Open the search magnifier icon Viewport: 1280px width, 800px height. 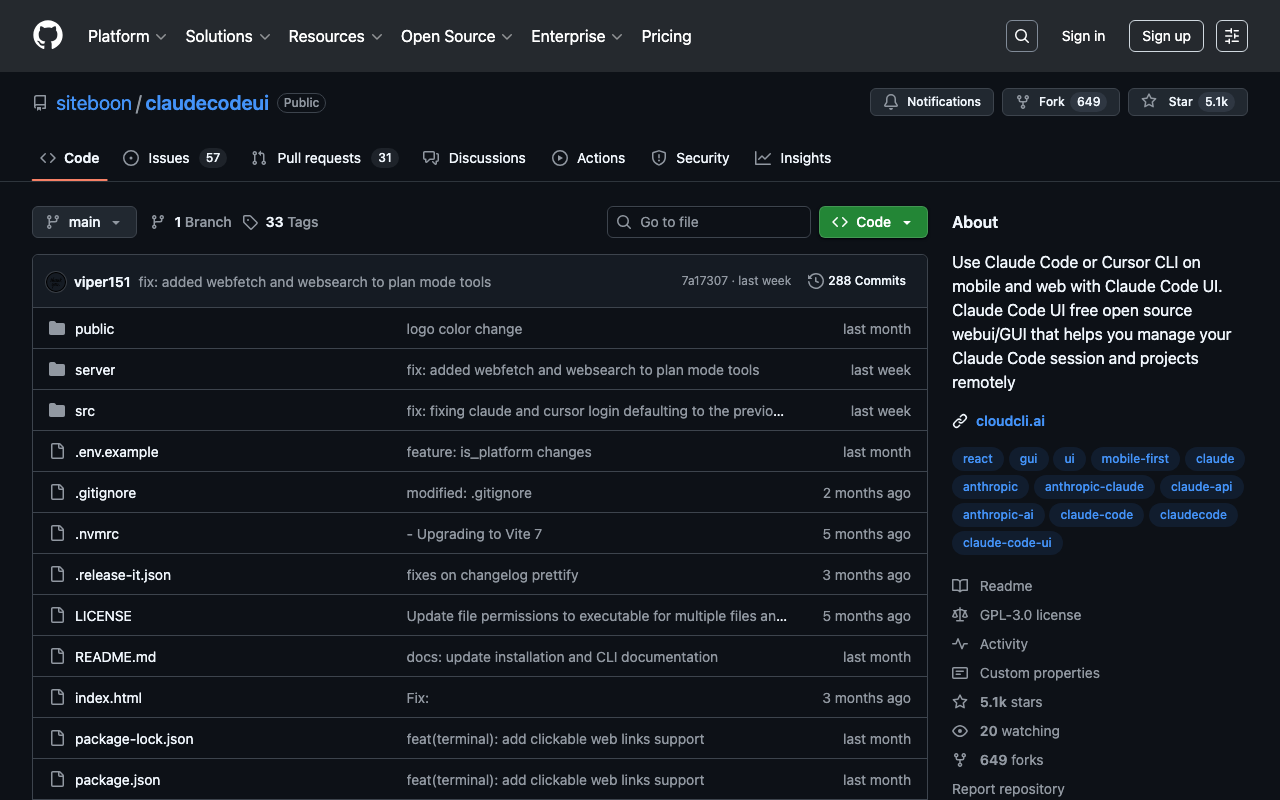coord(1021,36)
